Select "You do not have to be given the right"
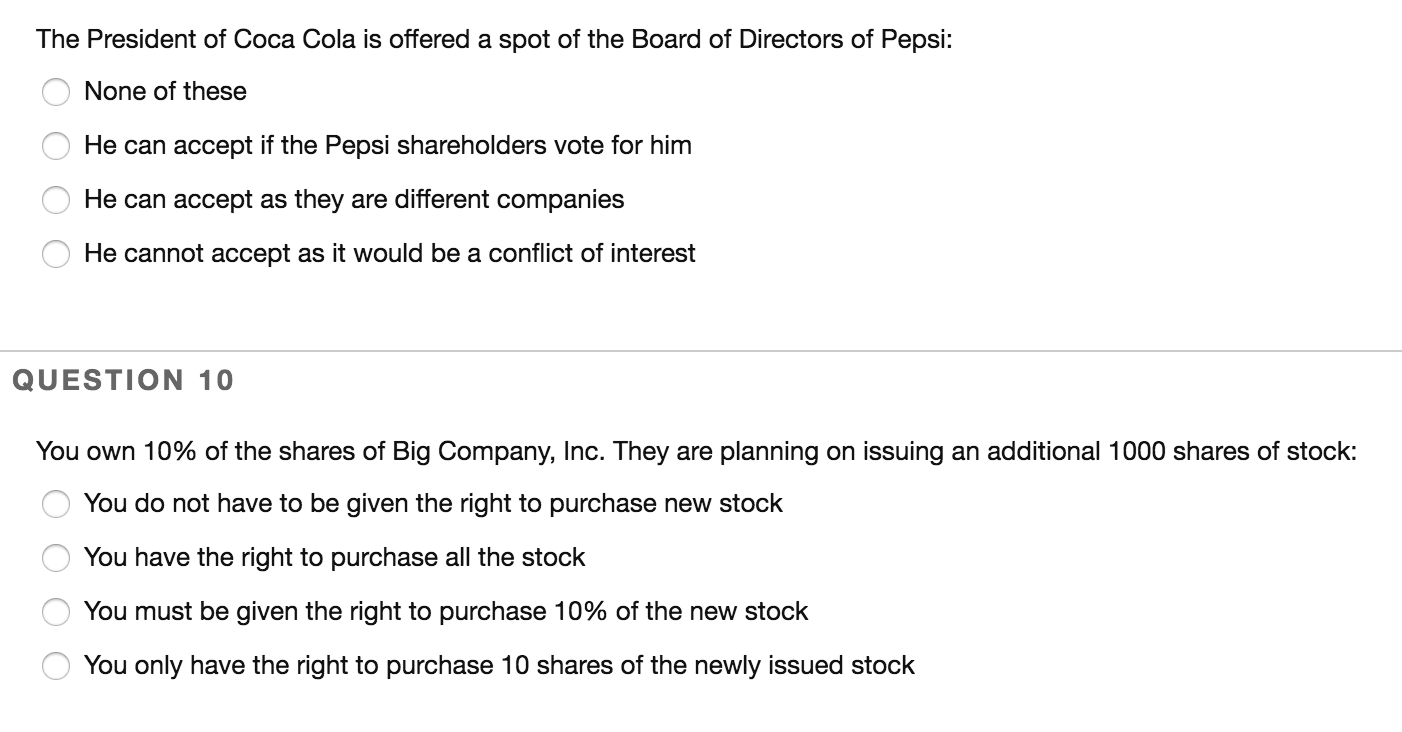The width and height of the screenshot is (1402, 732). coord(55,504)
